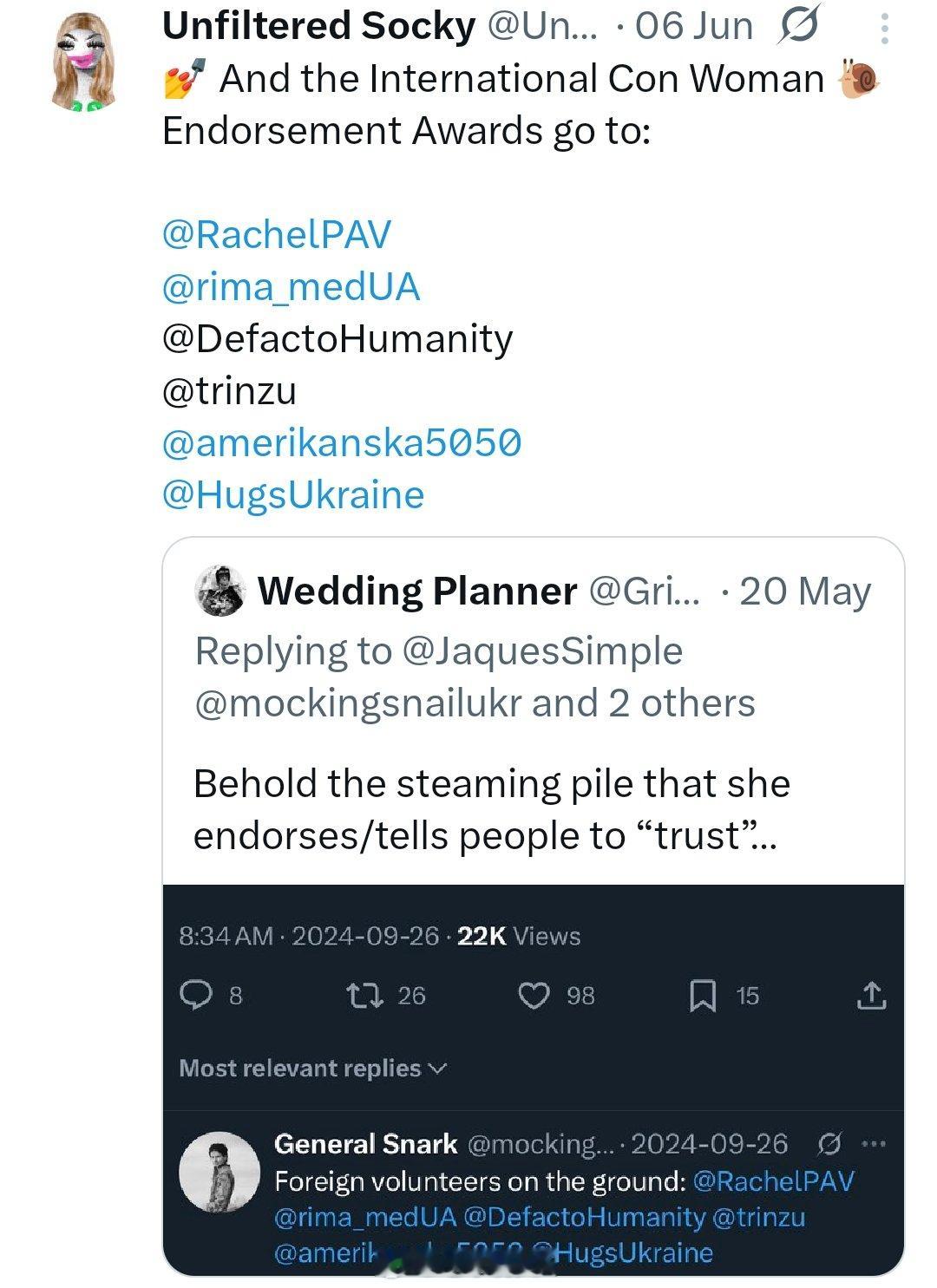The height and width of the screenshot is (1288, 937).
Task: Tap the retweet icon showing 26
Action: 364,995
